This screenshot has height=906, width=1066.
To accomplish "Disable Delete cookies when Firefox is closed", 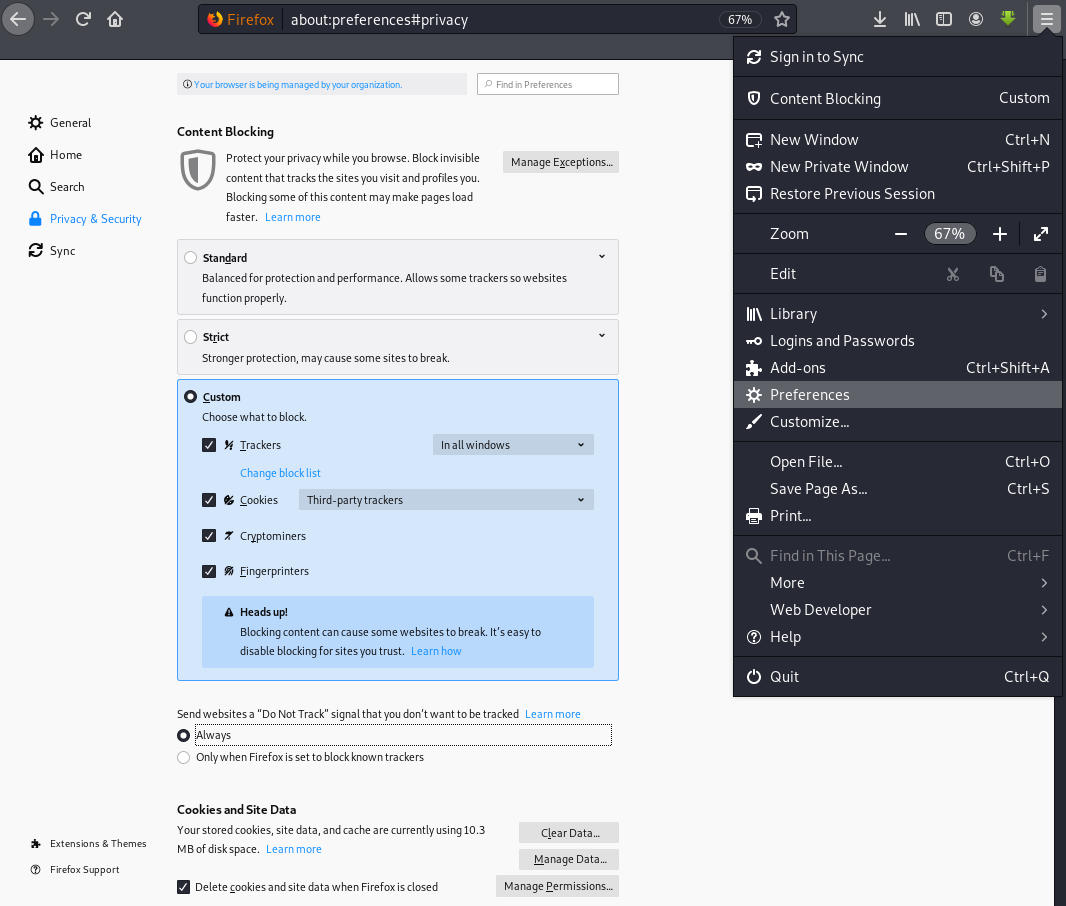I will click(183, 886).
